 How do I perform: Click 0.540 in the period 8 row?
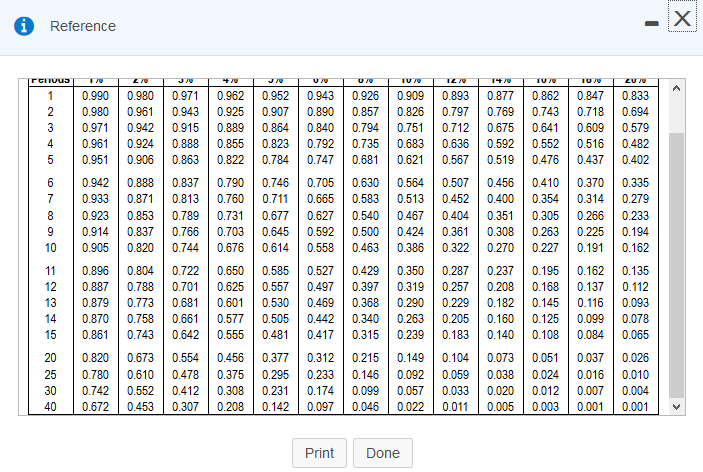tap(365, 216)
